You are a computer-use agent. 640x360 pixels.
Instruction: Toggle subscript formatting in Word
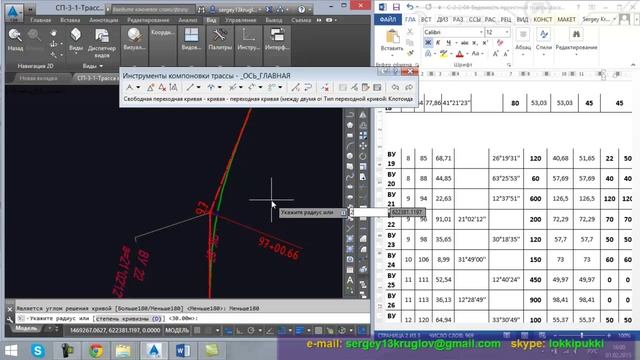[475, 42]
